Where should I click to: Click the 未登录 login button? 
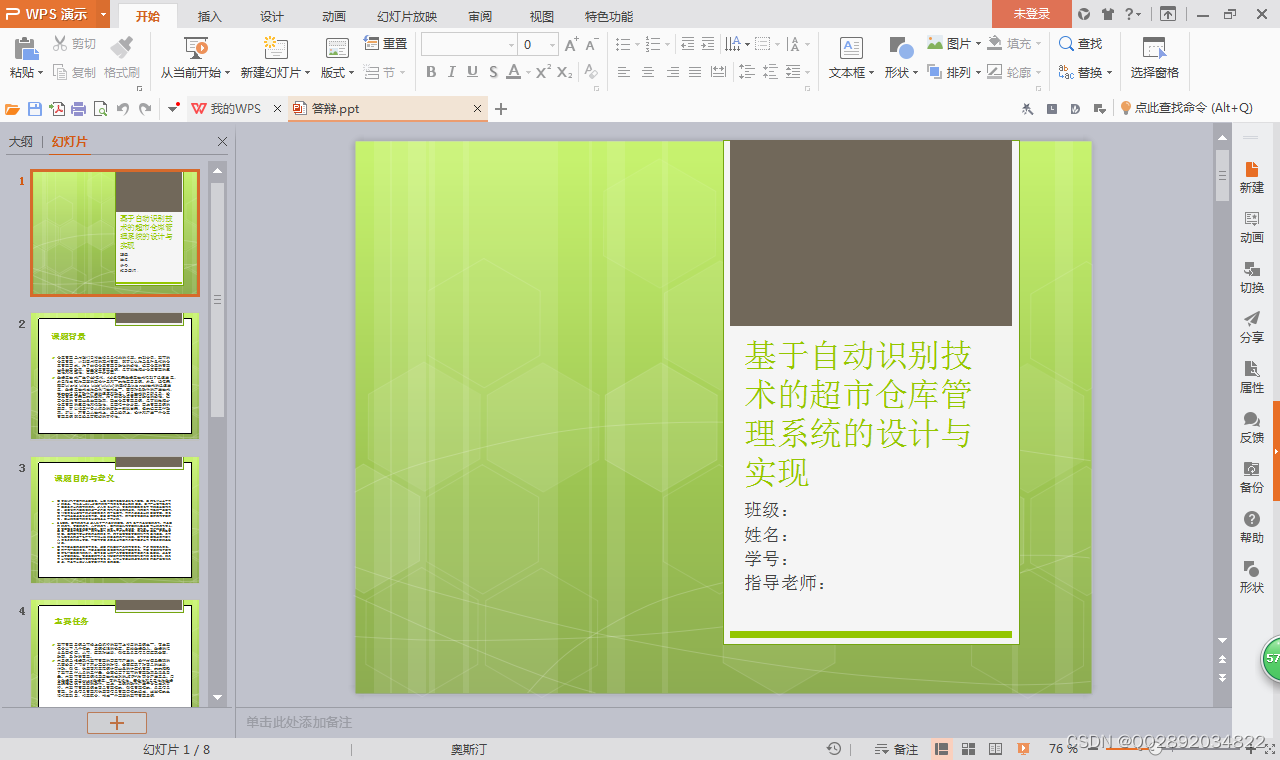coord(1030,15)
